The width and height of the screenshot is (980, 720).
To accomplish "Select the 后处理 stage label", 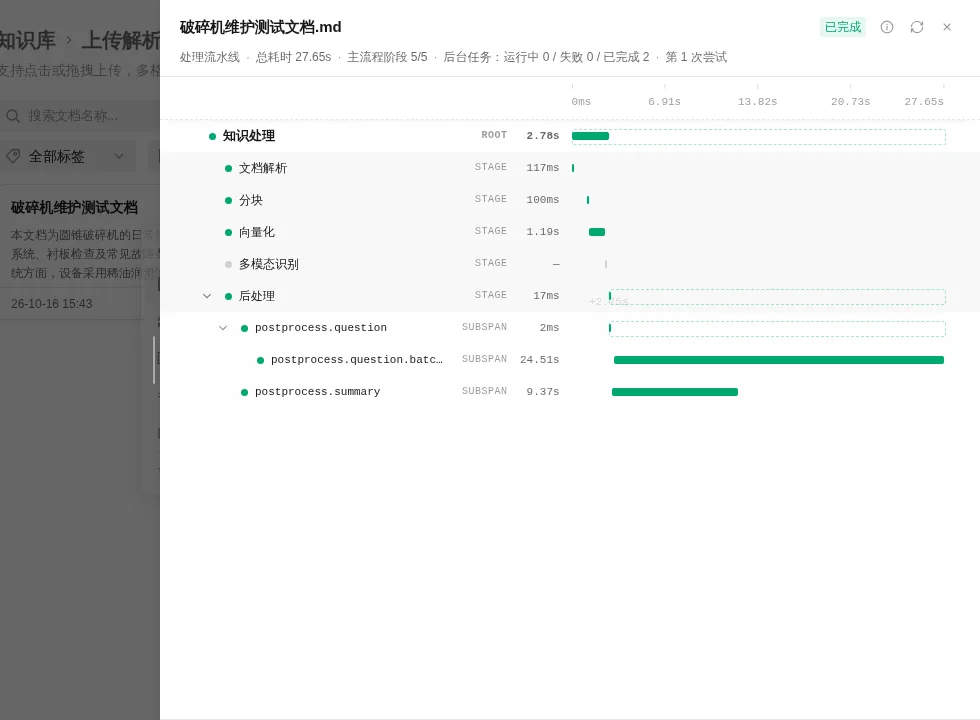I will point(257,296).
